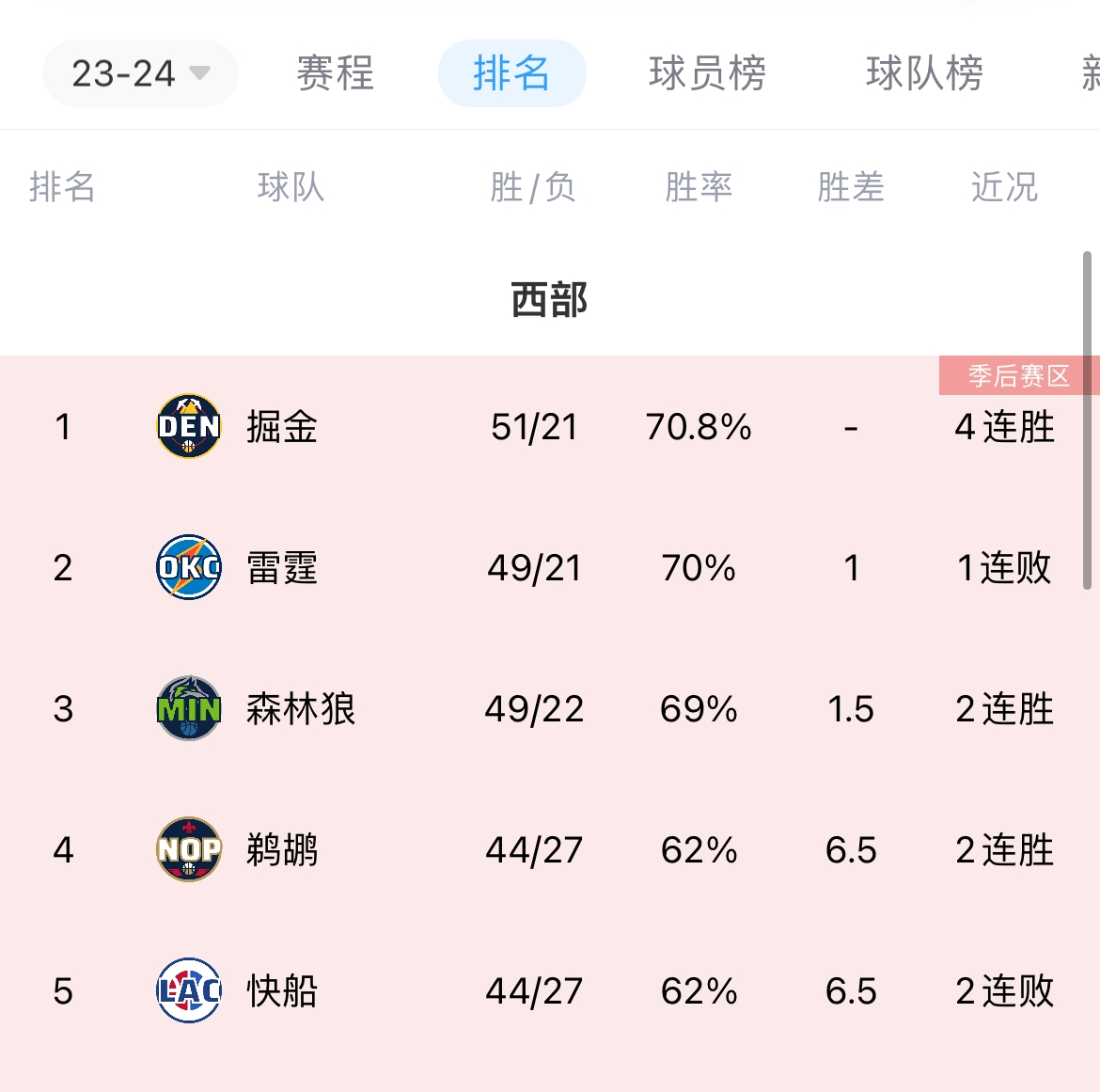Screen dimensions: 1100x1092
Task: Switch to the 赛程 tab
Action: coord(336,73)
